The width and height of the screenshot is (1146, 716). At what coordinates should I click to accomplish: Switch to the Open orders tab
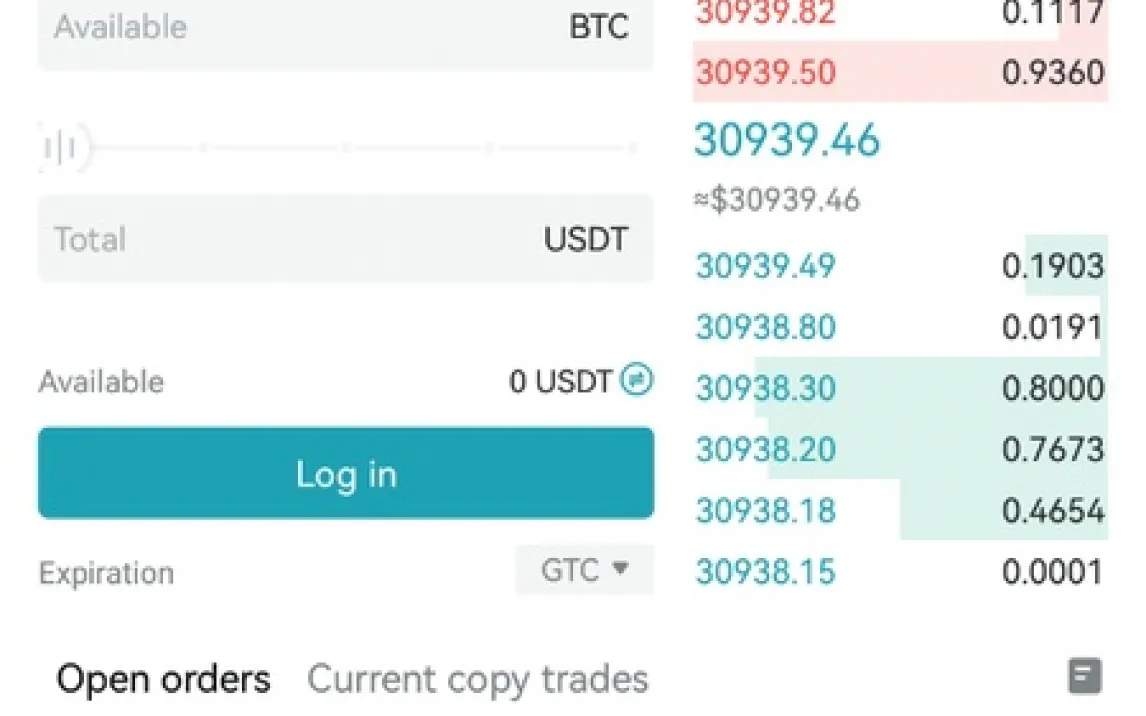pyautogui.click(x=163, y=679)
